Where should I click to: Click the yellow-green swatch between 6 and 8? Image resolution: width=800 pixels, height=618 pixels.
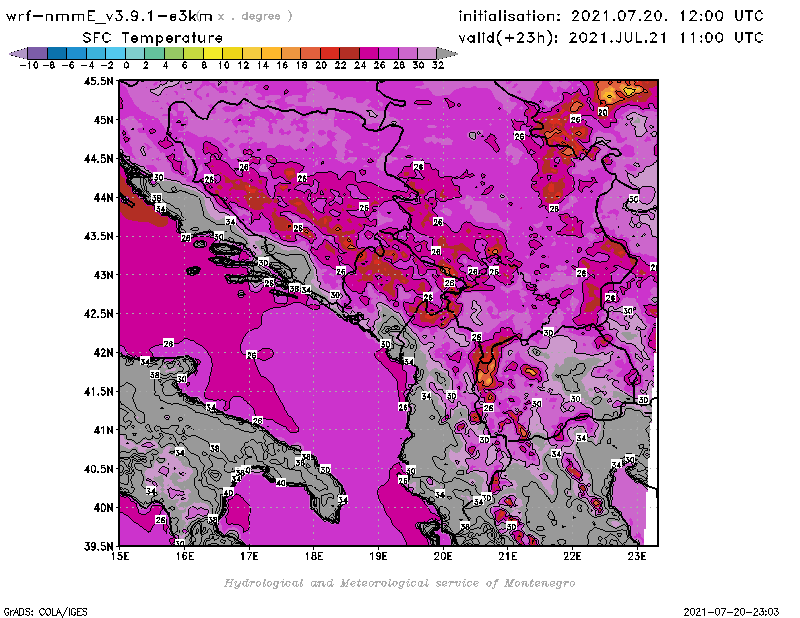(193, 53)
